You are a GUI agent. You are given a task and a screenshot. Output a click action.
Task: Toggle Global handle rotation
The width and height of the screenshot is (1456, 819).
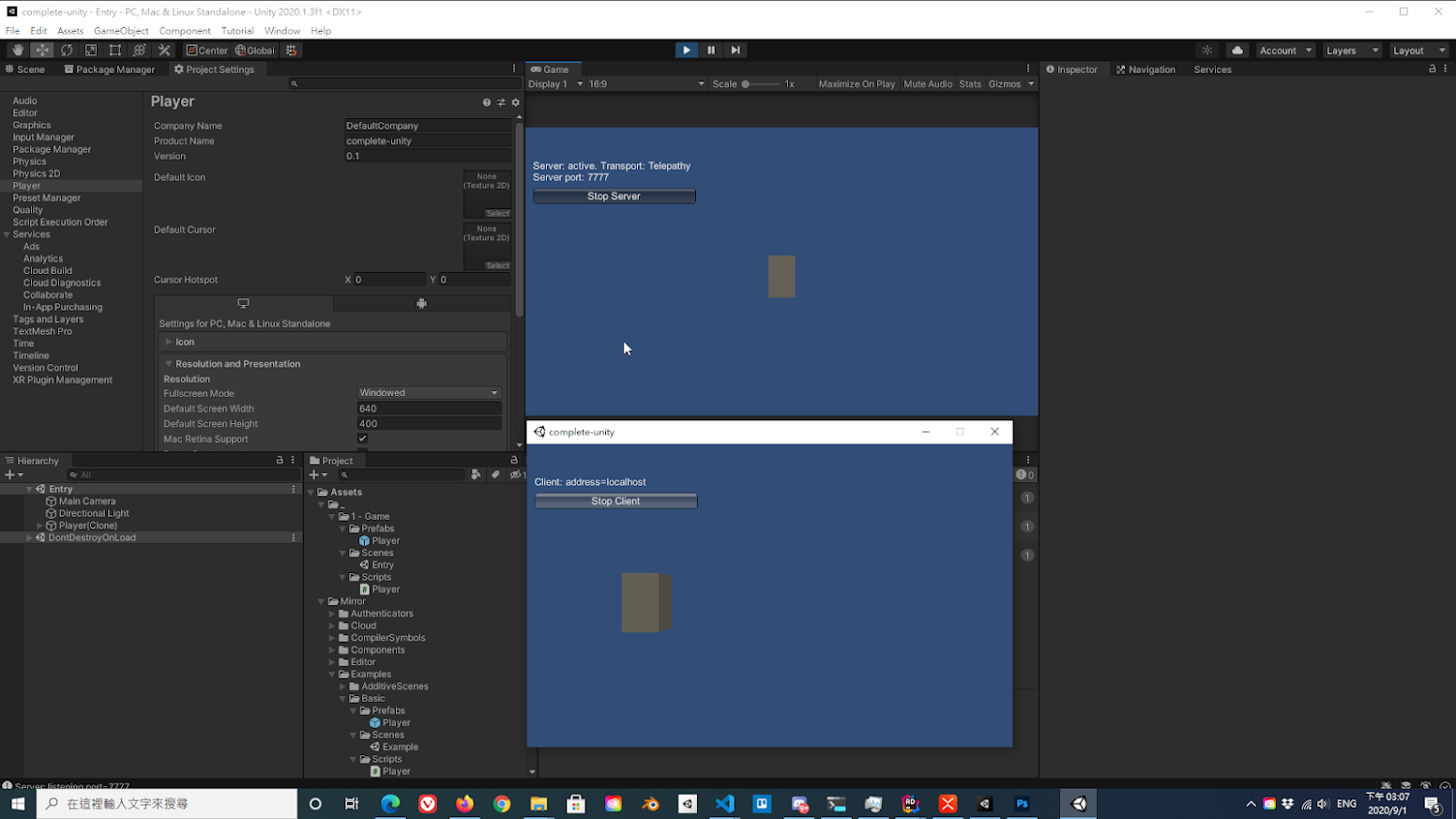coord(254,51)
